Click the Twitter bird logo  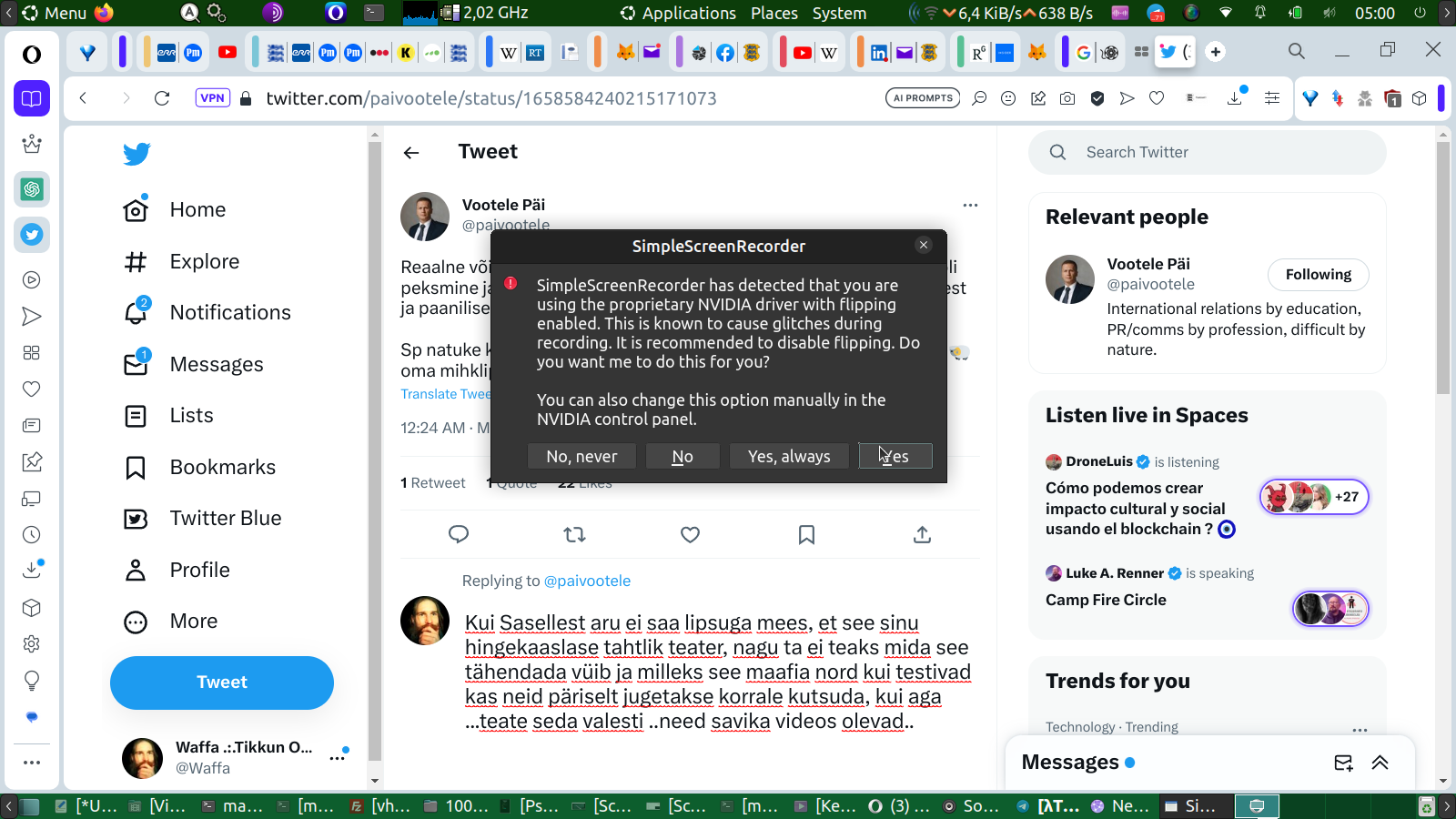tap(136, 154)
